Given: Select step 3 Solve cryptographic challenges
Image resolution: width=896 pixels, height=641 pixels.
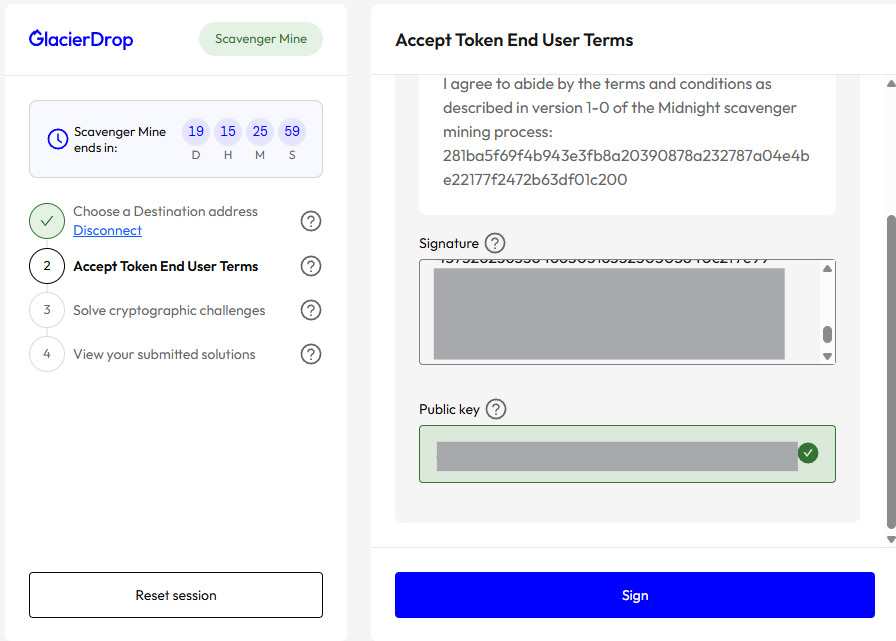Looking at the screenshot, I should coord(168,310).
